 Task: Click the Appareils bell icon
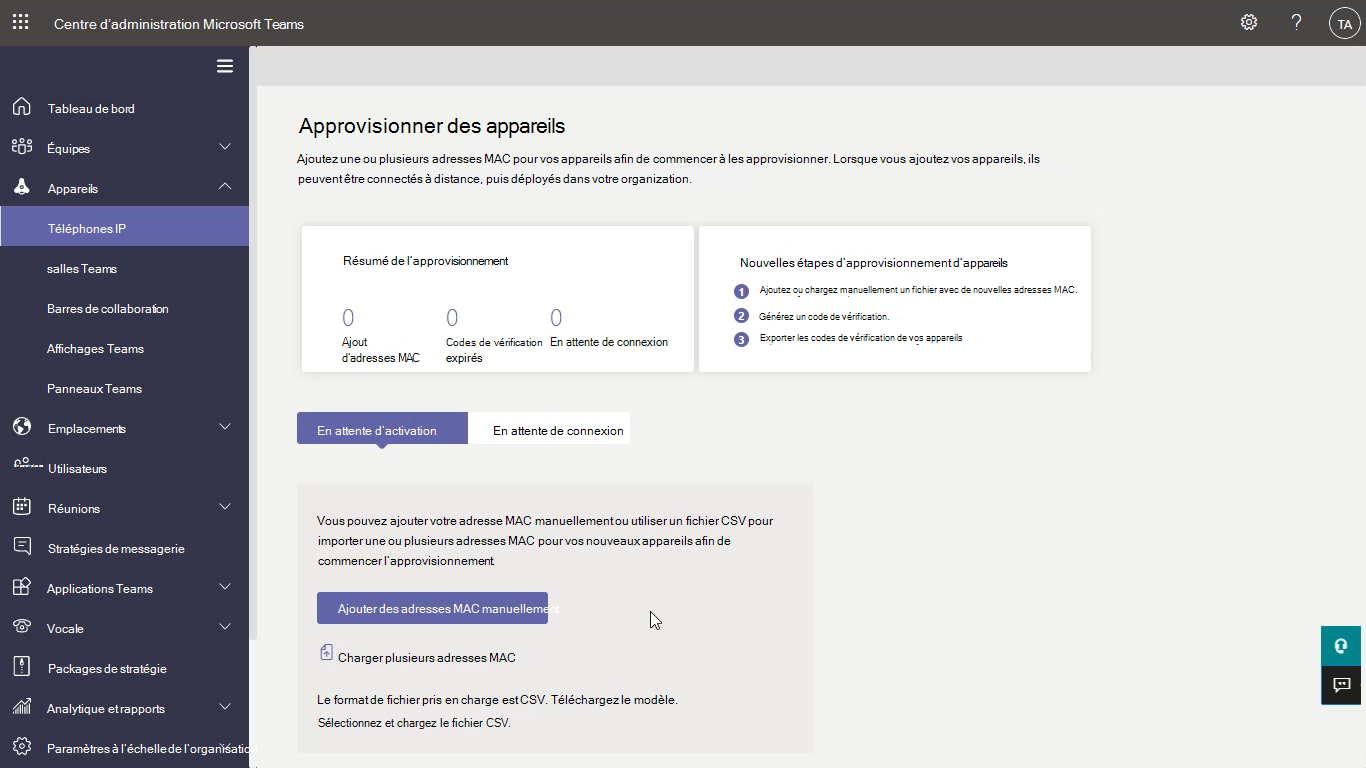pos(21,187)
